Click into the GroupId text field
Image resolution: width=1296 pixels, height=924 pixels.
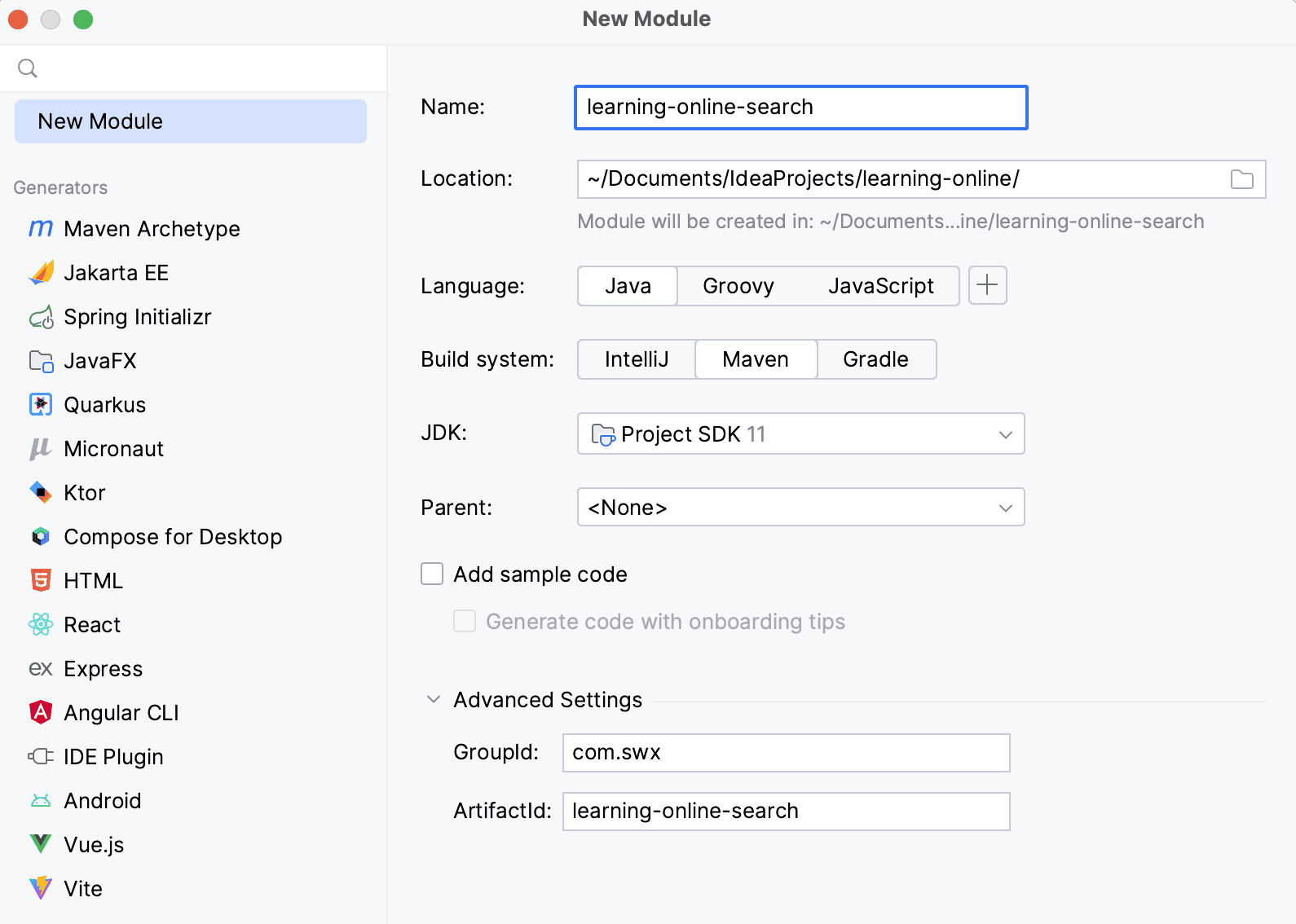coord(786,753)
